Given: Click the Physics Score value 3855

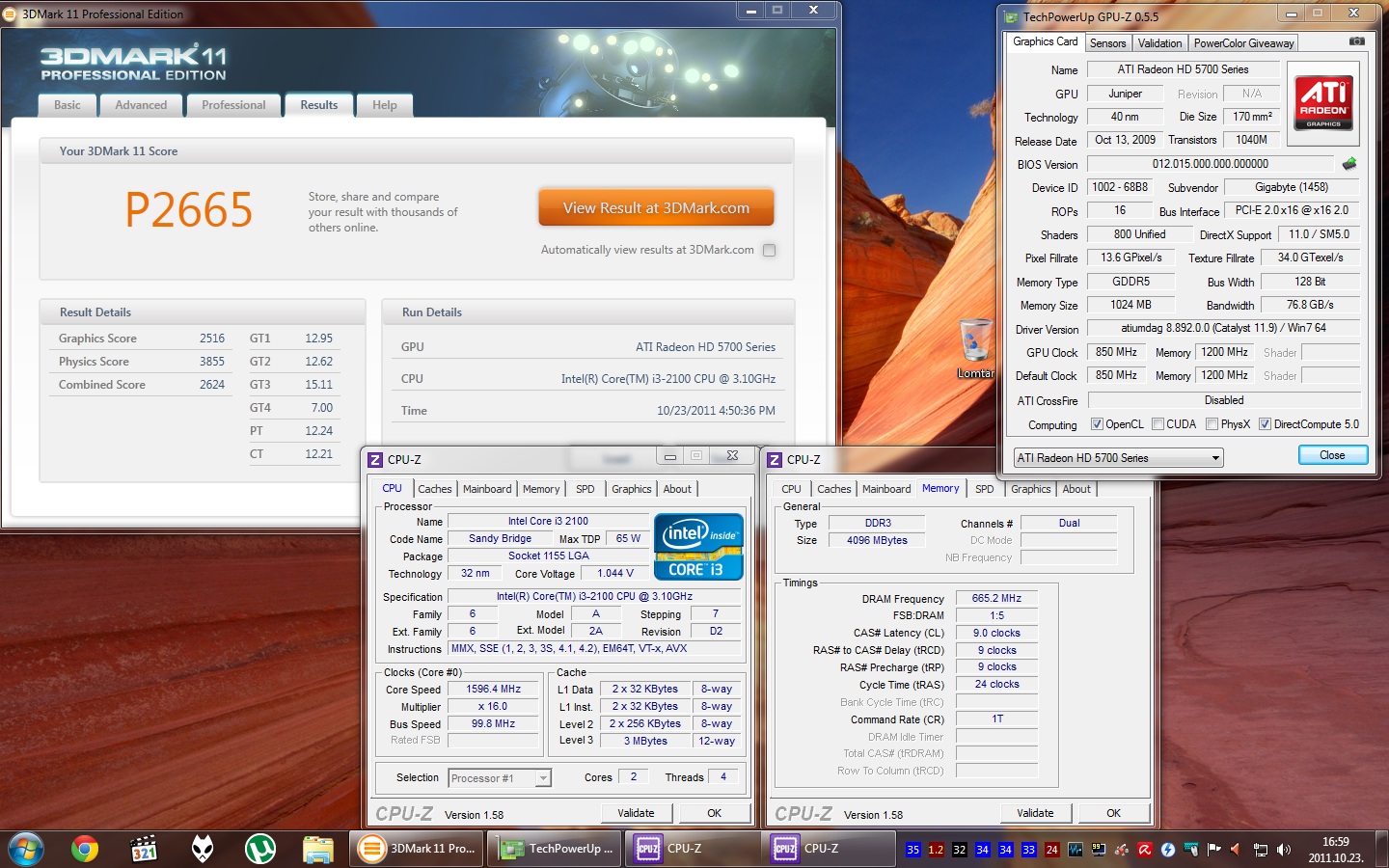Looking at the screenshot, I should coord(212,362).
